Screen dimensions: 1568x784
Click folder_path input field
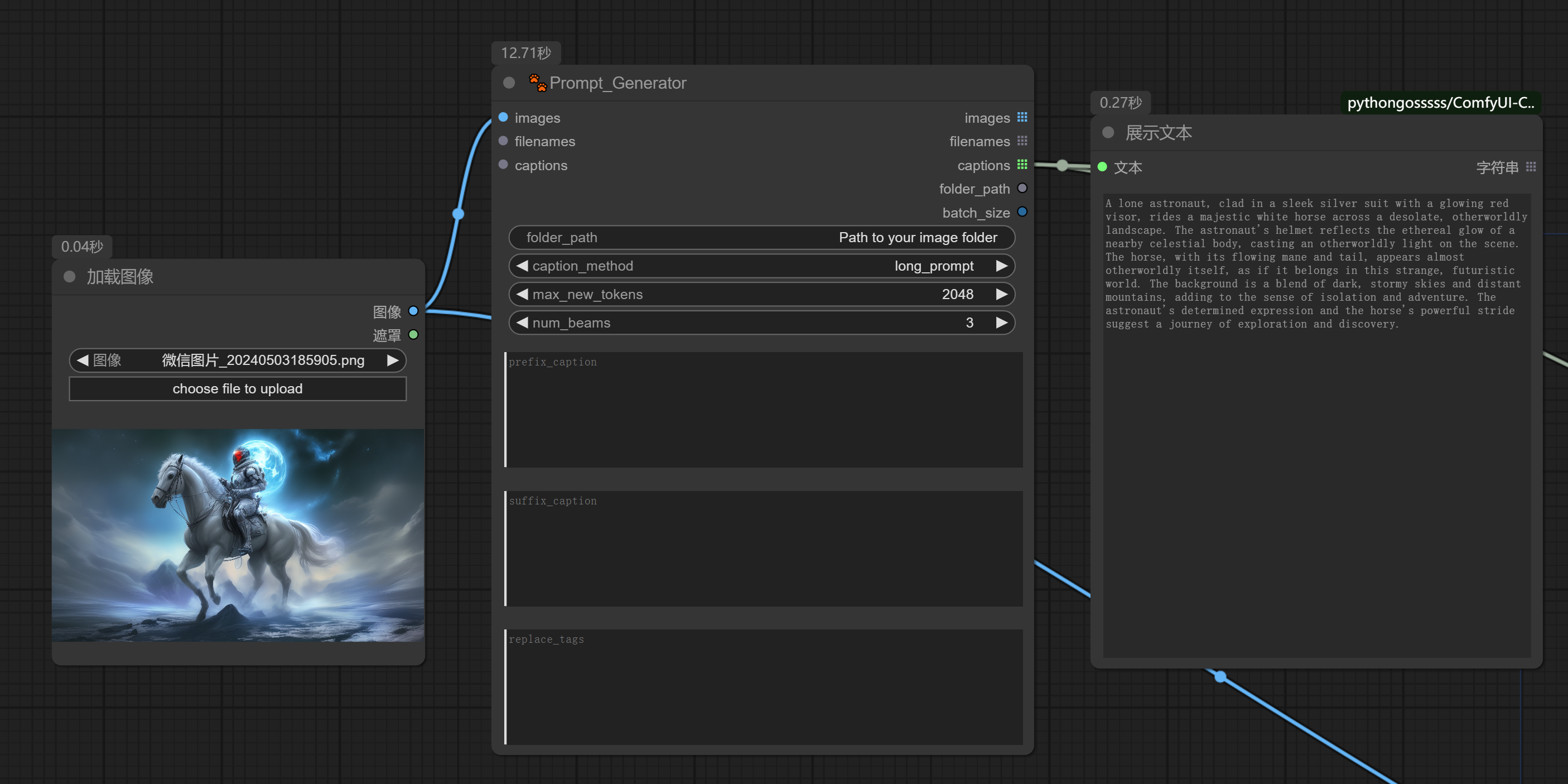click(x=763, y=237)
